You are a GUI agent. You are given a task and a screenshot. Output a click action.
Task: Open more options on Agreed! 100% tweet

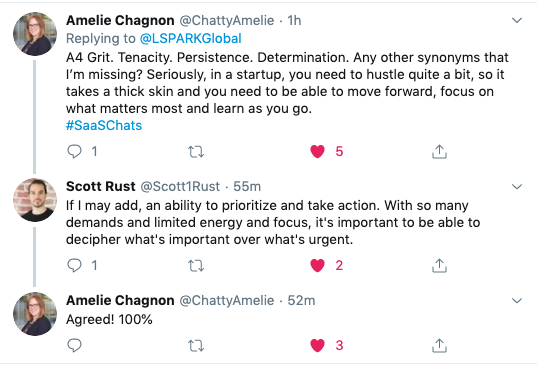(517, 301)
